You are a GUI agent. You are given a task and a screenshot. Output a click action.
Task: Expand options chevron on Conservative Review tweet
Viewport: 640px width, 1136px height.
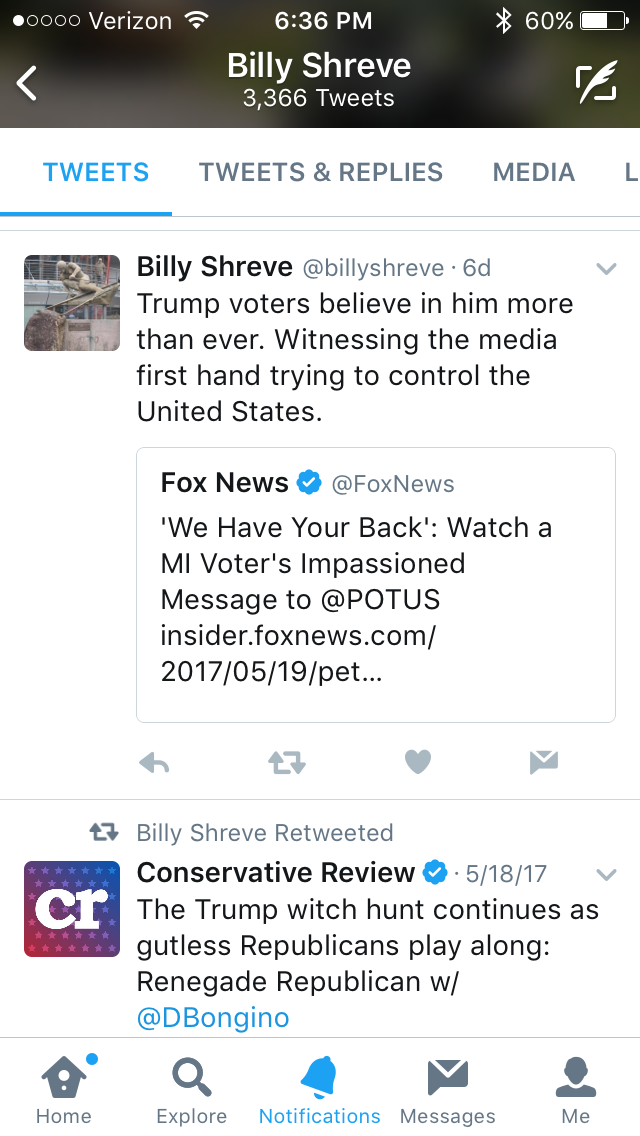605,874
